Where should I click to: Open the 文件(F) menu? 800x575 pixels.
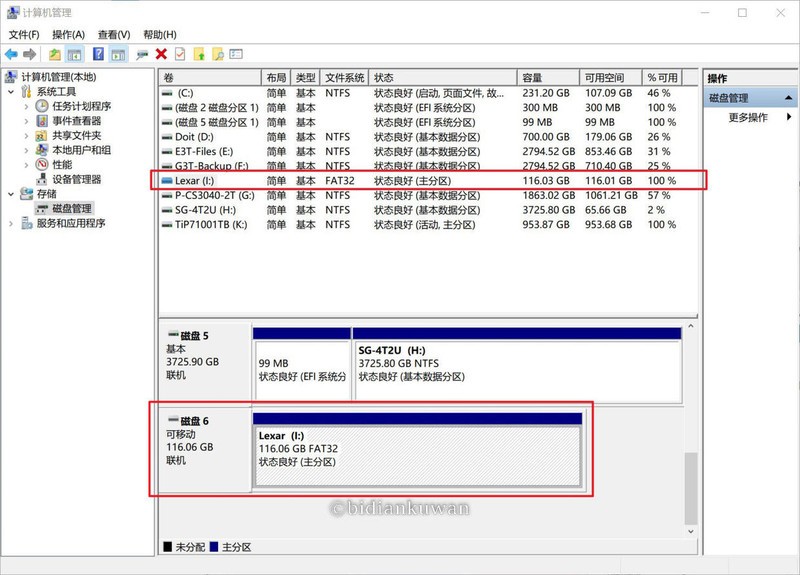(24, 35)
